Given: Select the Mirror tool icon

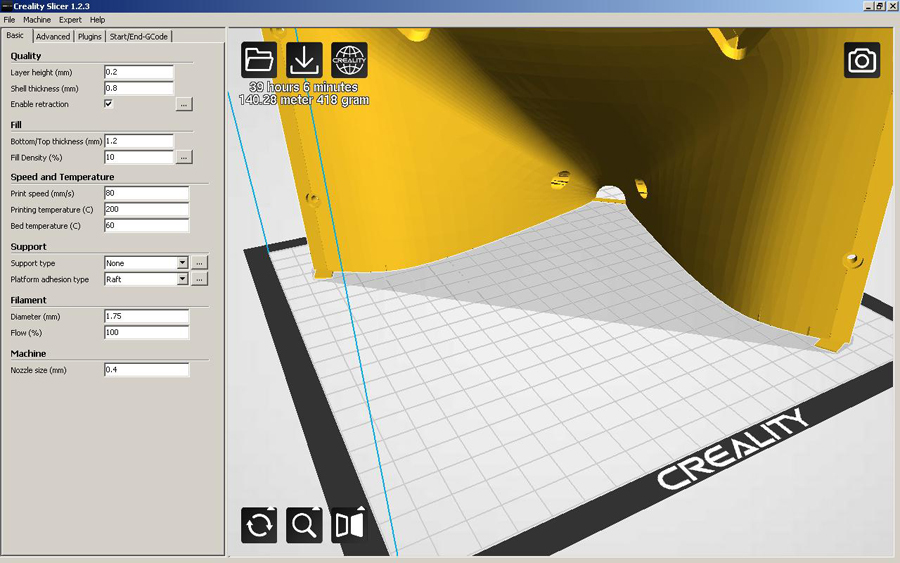Looking at the screenshot, I should click(349, 525).
